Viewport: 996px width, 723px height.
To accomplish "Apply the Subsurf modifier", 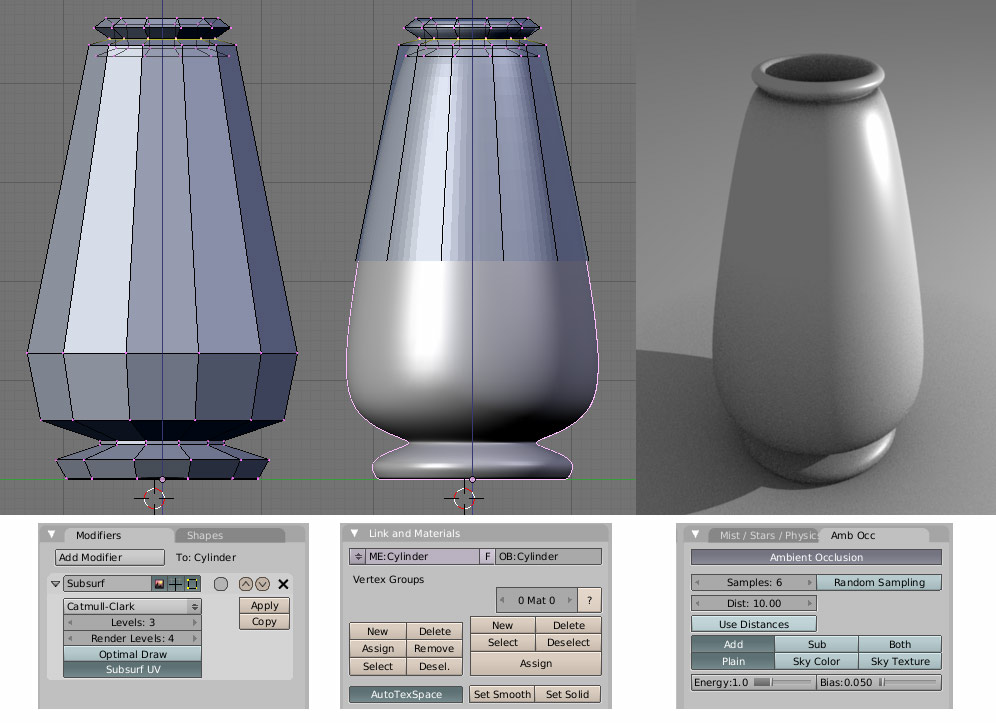I will (264, 605).
